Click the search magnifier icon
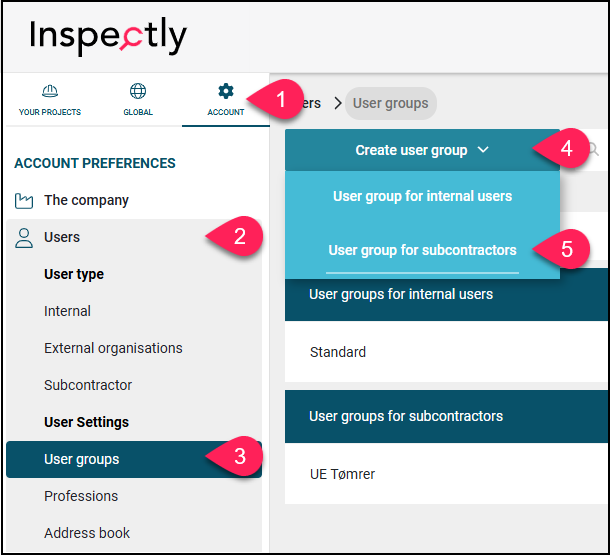Image resolution: width=610 pixels, height=555 pixels. 593,149
